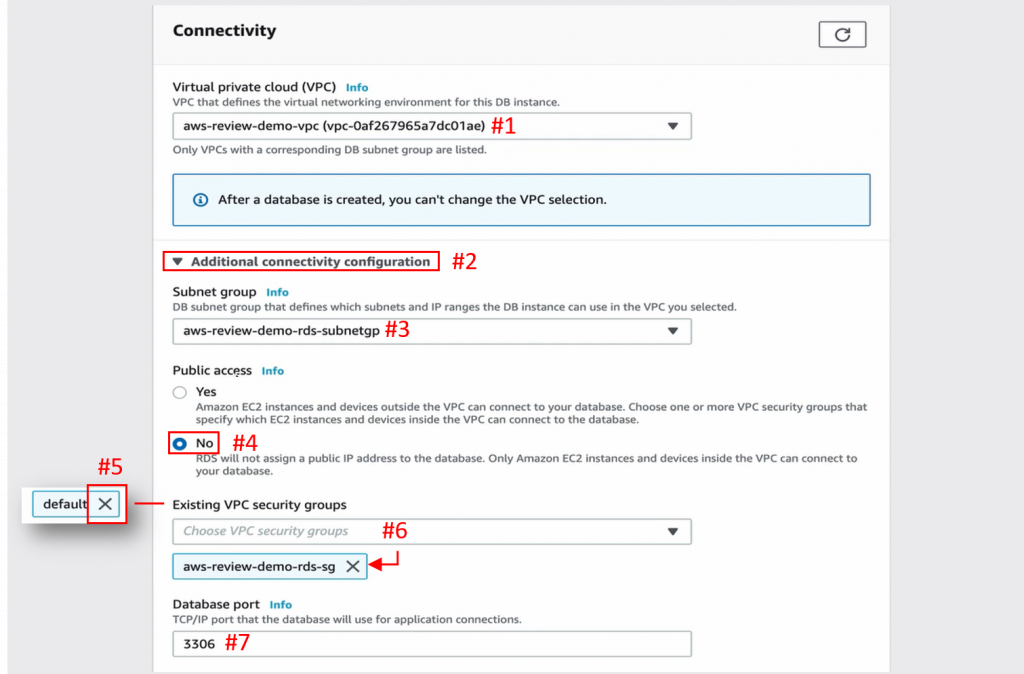Select the No radio for Public access
The width and height of the screenshot is (1024, 674).
180,444
